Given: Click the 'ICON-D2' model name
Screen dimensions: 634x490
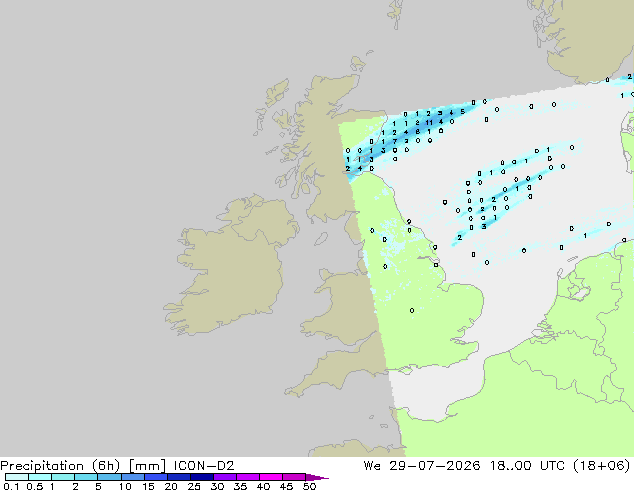Looking at the screenshot, I should (204, 466).
